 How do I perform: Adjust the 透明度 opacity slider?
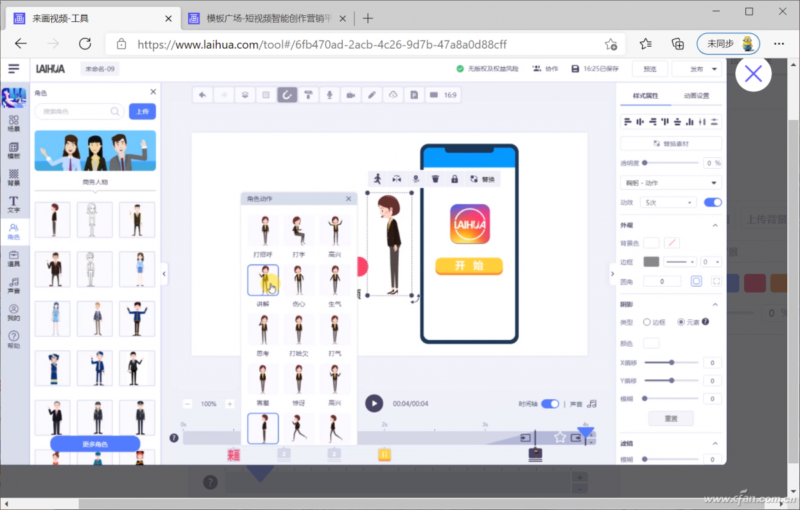click(645, 162)
